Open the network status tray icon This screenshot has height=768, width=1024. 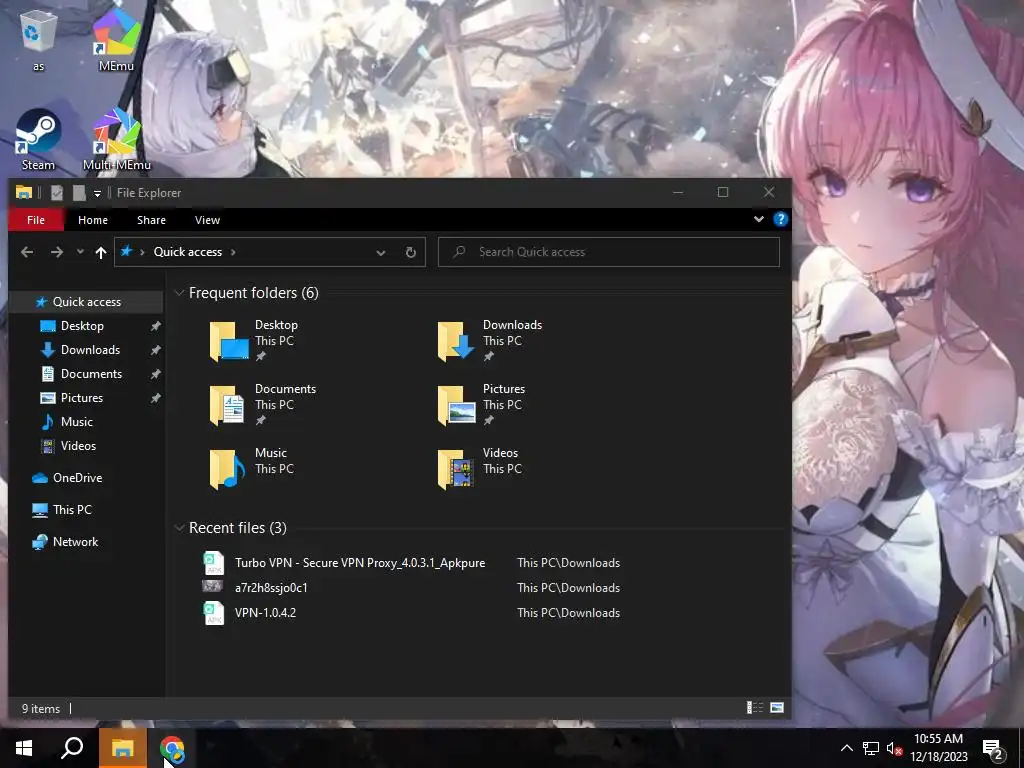point(871,748)
